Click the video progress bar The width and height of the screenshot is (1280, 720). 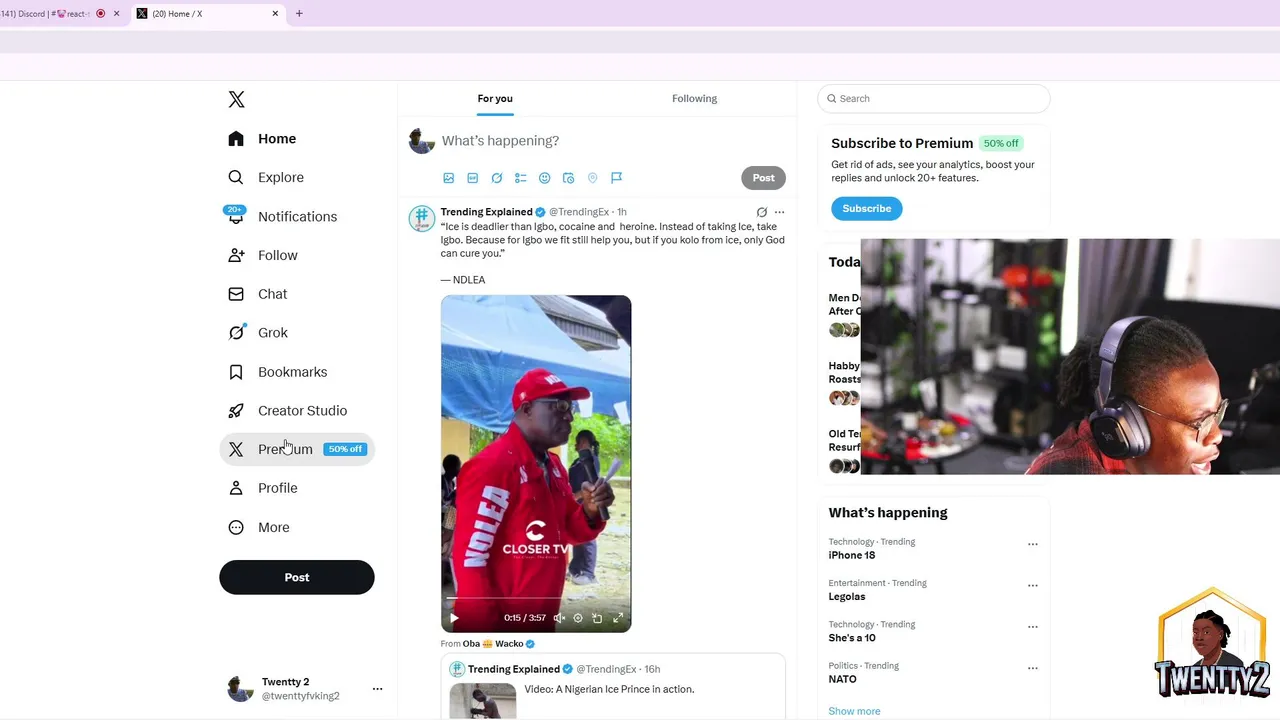pyautogui.click(x=536, y=598)
